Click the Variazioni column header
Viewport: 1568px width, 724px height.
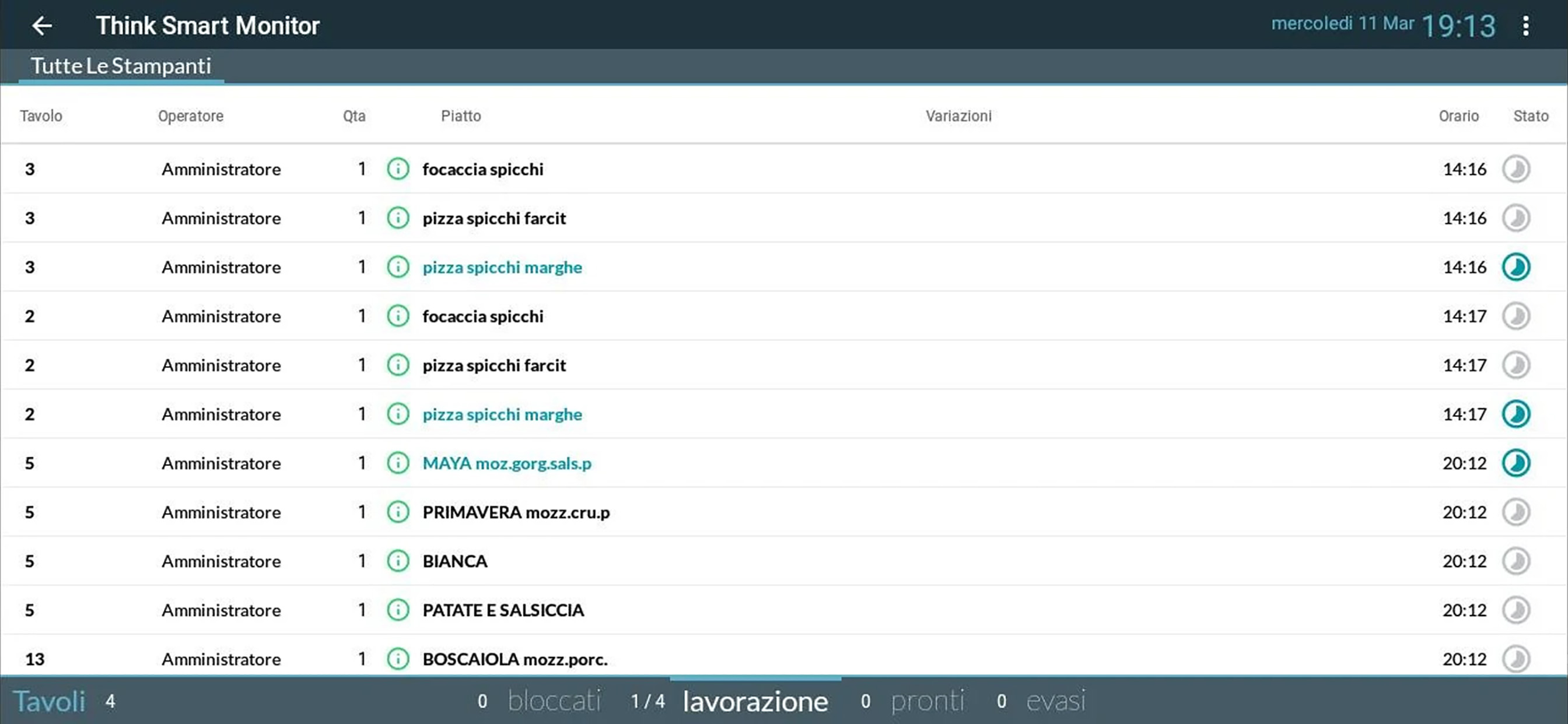pyautogui.click(x=958, y=115)
